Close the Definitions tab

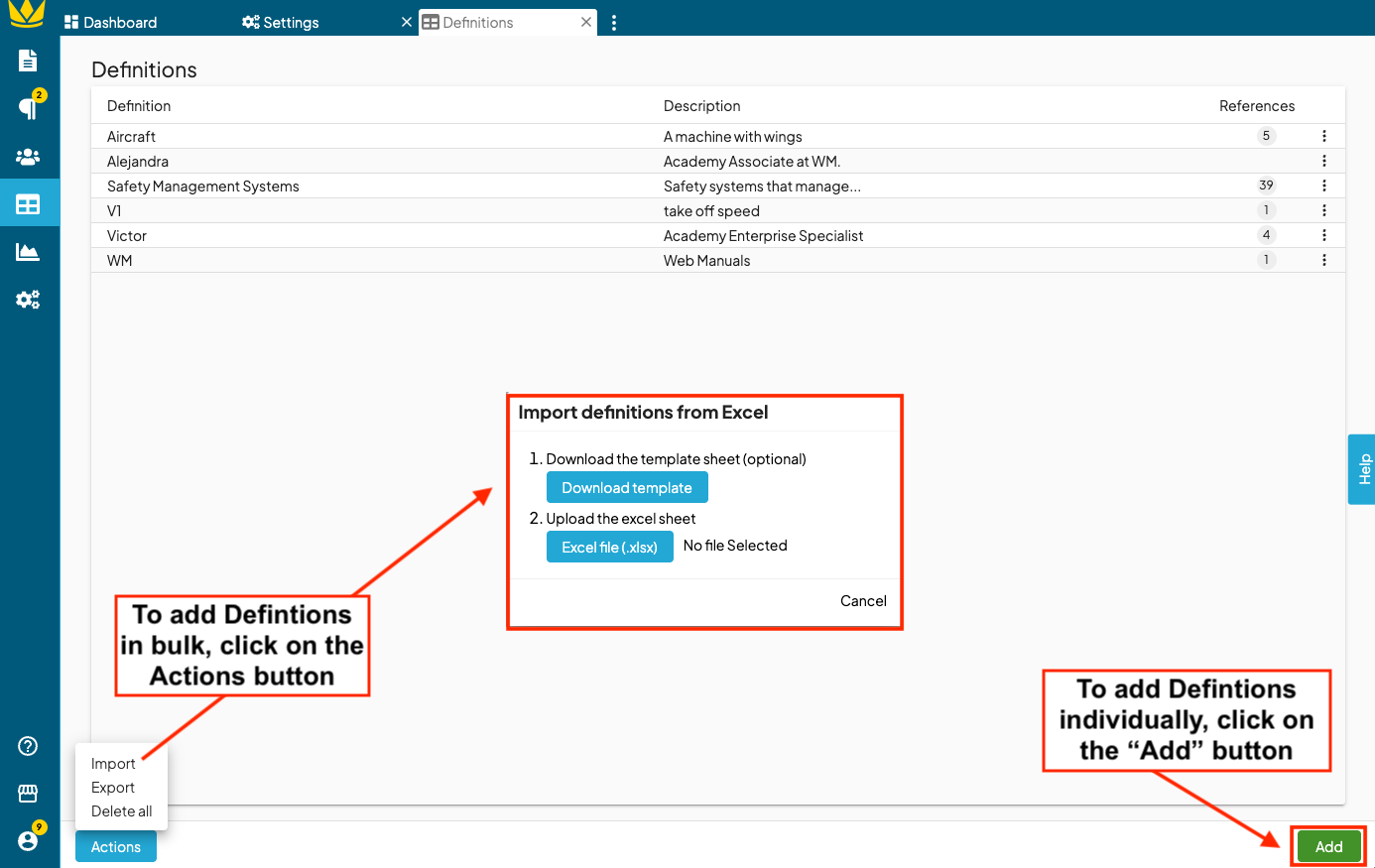click(586, 22)
